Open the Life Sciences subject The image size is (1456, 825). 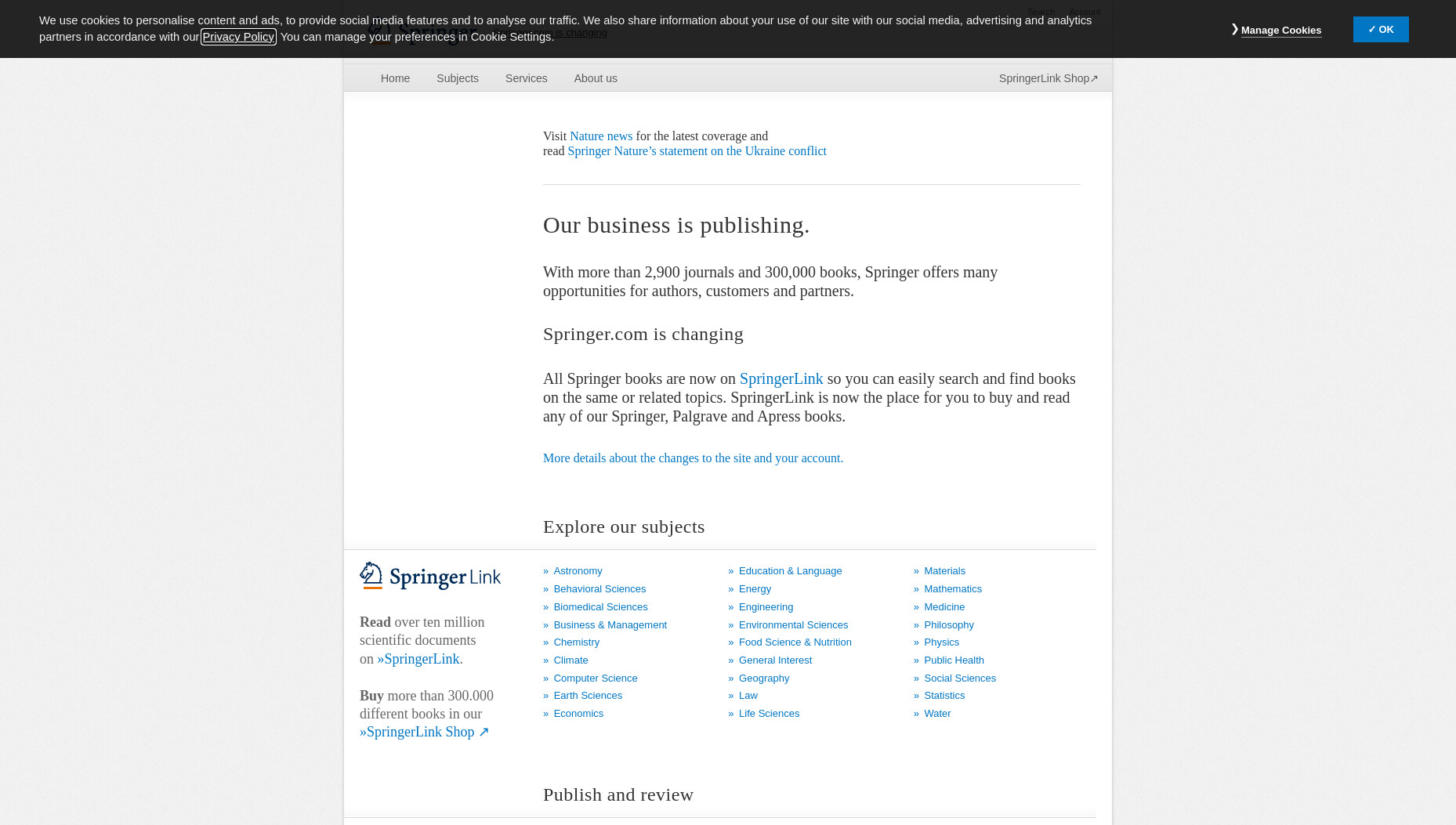[x=769, y=714]
